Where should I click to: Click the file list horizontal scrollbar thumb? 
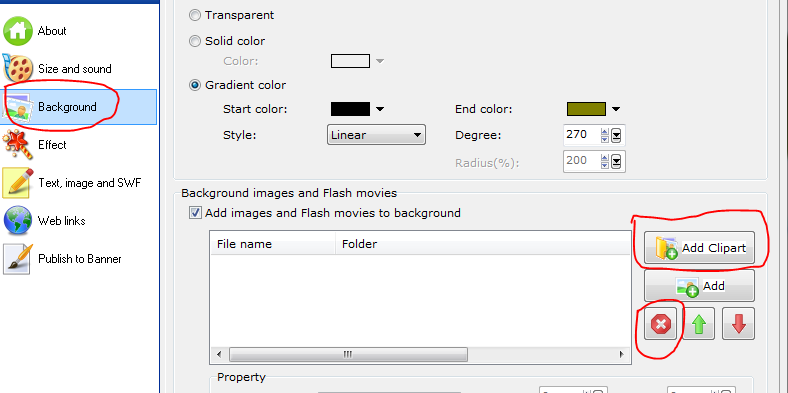click(x=348, y=354)
